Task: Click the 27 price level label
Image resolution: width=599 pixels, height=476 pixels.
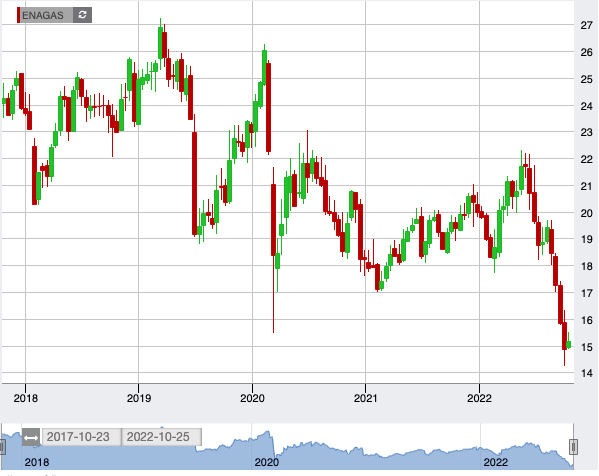Action: 586,26
